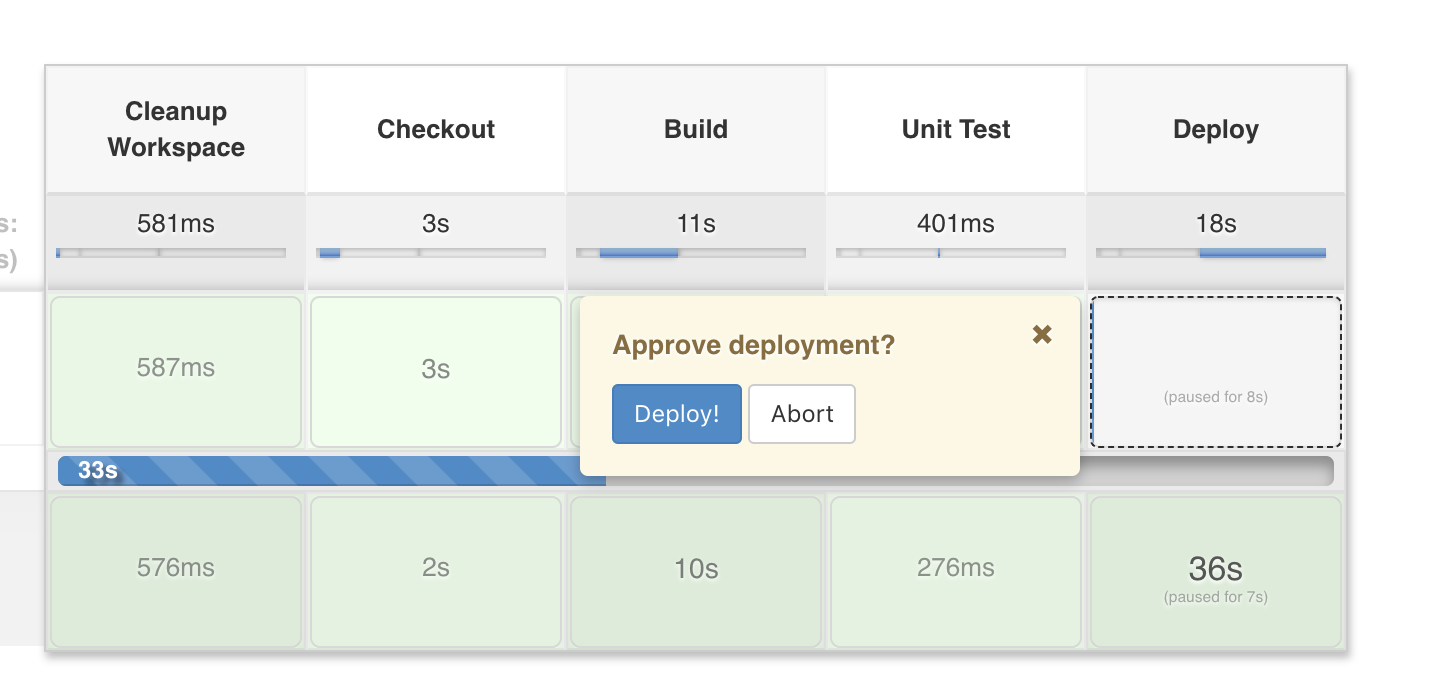Image resolution: width=1448 pixels, height=692 pixels.
Task: Open the 276ms Unit Test cell
Action: click(x=956, y=572)
